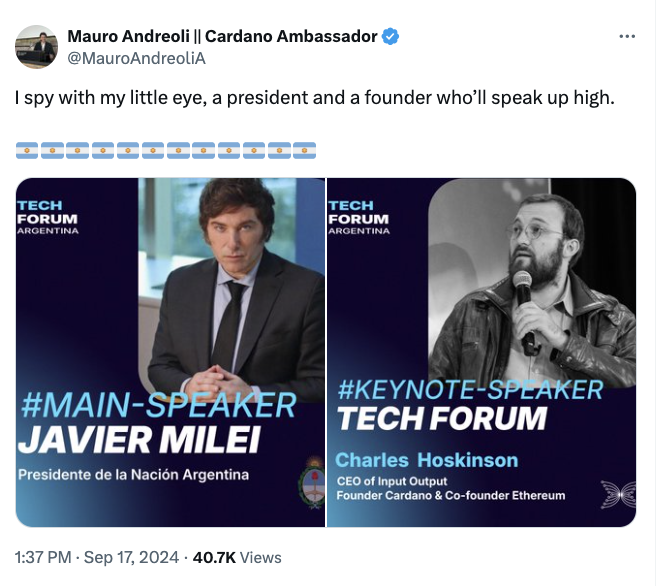656x586 pixels.
Task: Click the Tech Forum Argentina logo in left image
Action: pos(47,217)
